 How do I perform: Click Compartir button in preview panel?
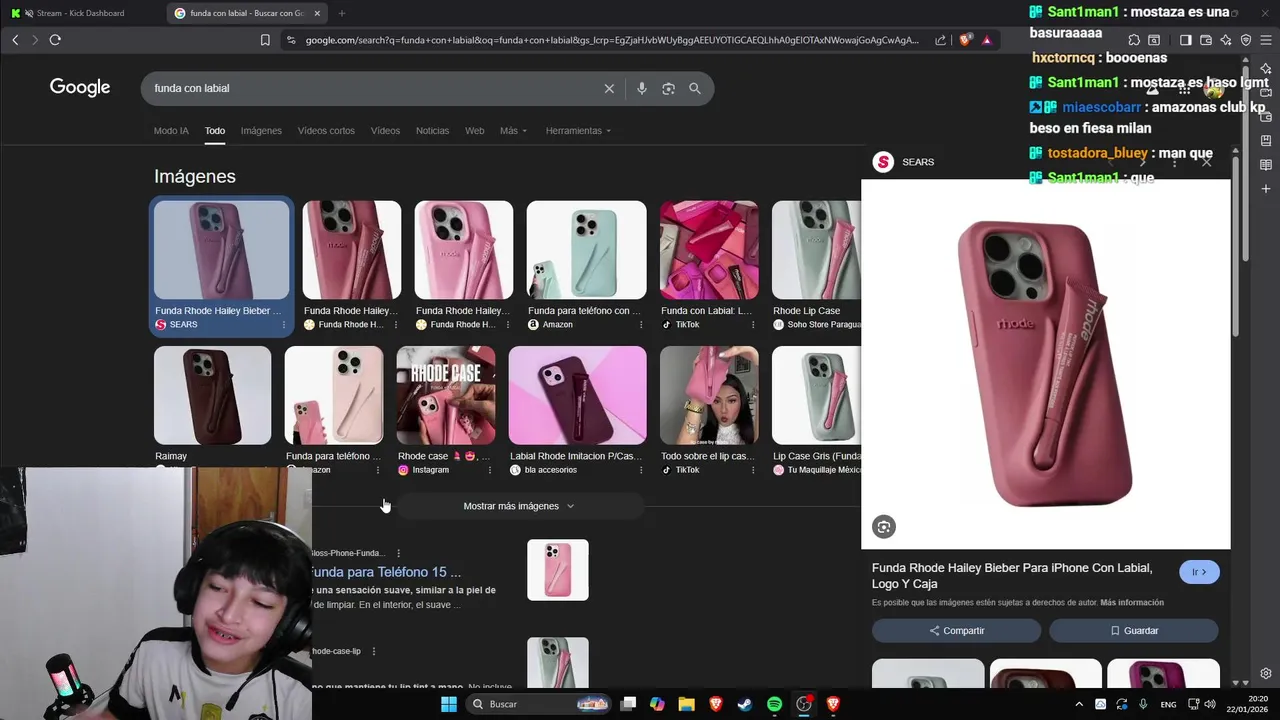click(956, 631)
